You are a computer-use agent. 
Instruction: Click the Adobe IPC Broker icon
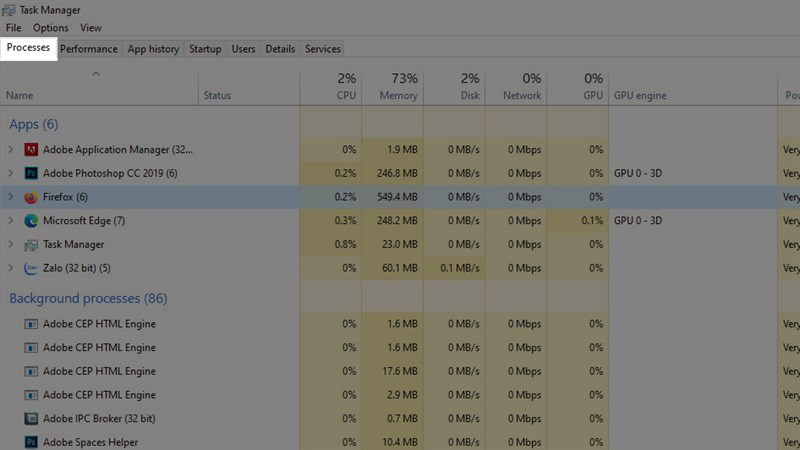click(x=31, y=419)
